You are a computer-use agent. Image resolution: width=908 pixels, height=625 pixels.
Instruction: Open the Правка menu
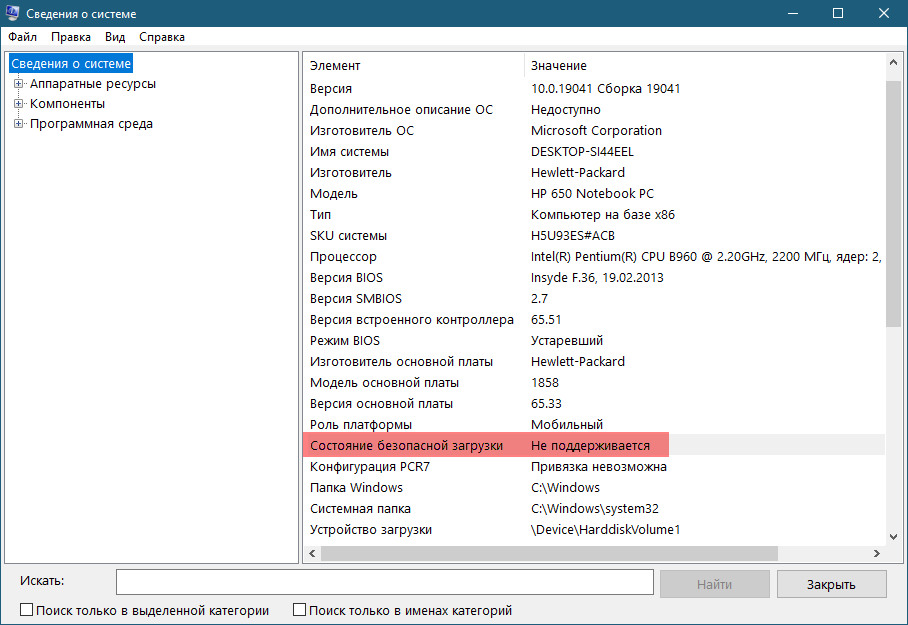71,37
